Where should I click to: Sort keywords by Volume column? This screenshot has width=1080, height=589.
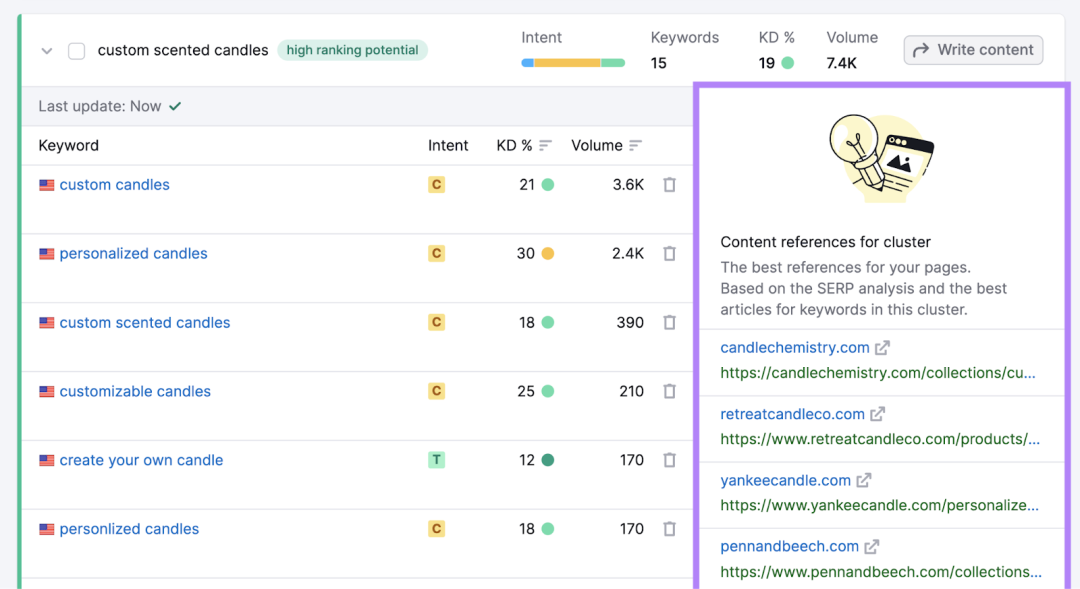tap(635, 145)
